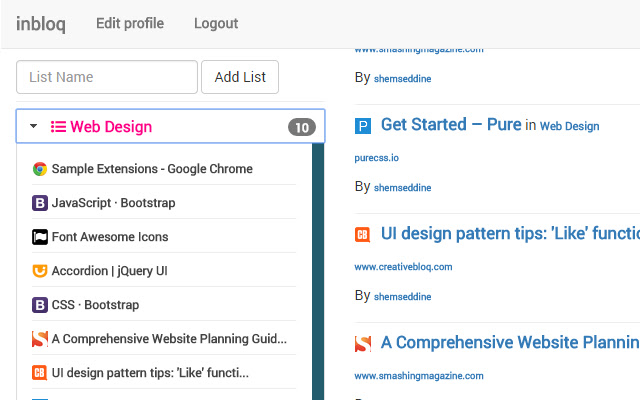
Task: Open Font Awesome Icons list entry
Action: (x=110, y=237)
